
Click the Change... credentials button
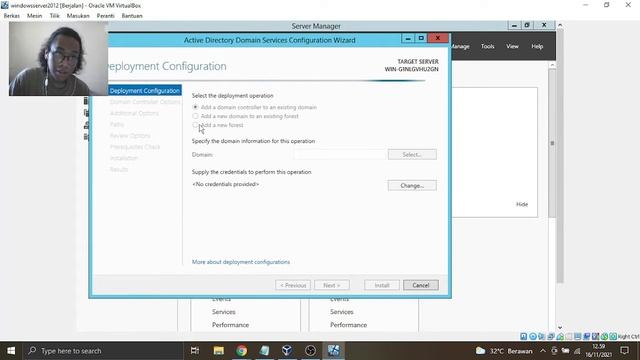click(412, 185)
